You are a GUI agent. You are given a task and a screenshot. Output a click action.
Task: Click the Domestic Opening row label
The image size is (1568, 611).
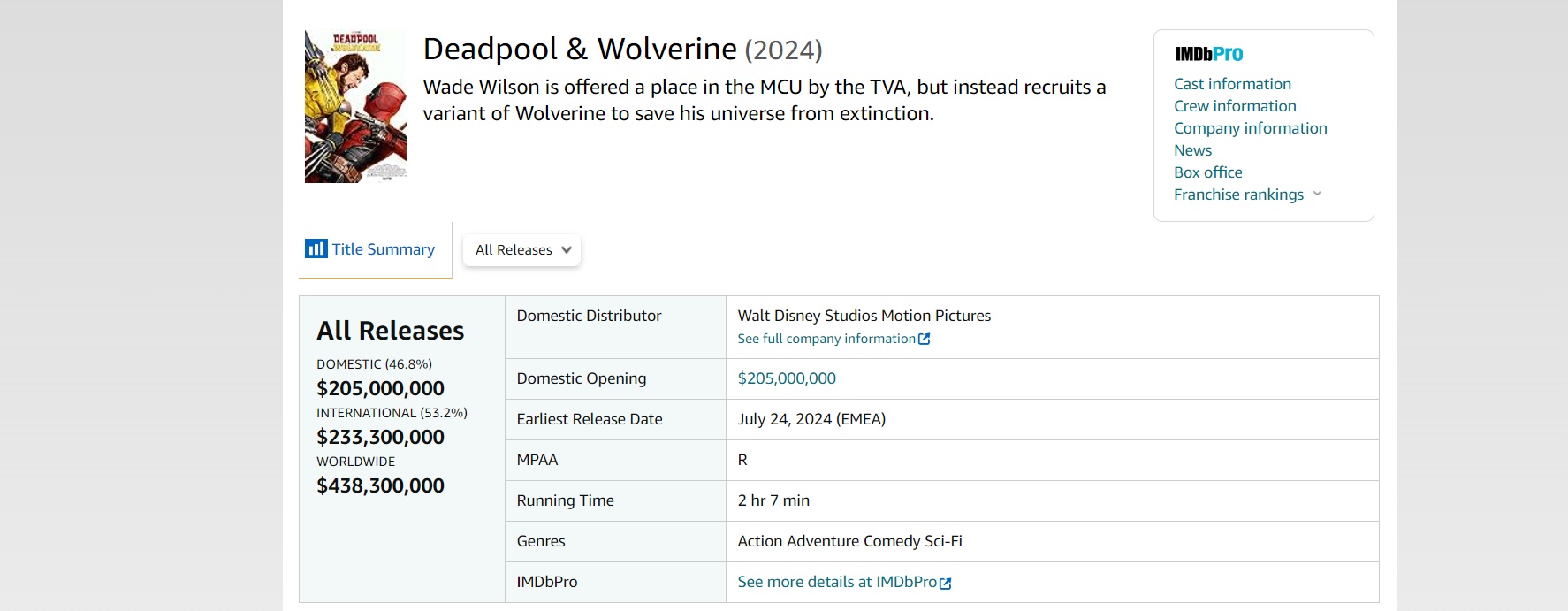click(582, 378)
